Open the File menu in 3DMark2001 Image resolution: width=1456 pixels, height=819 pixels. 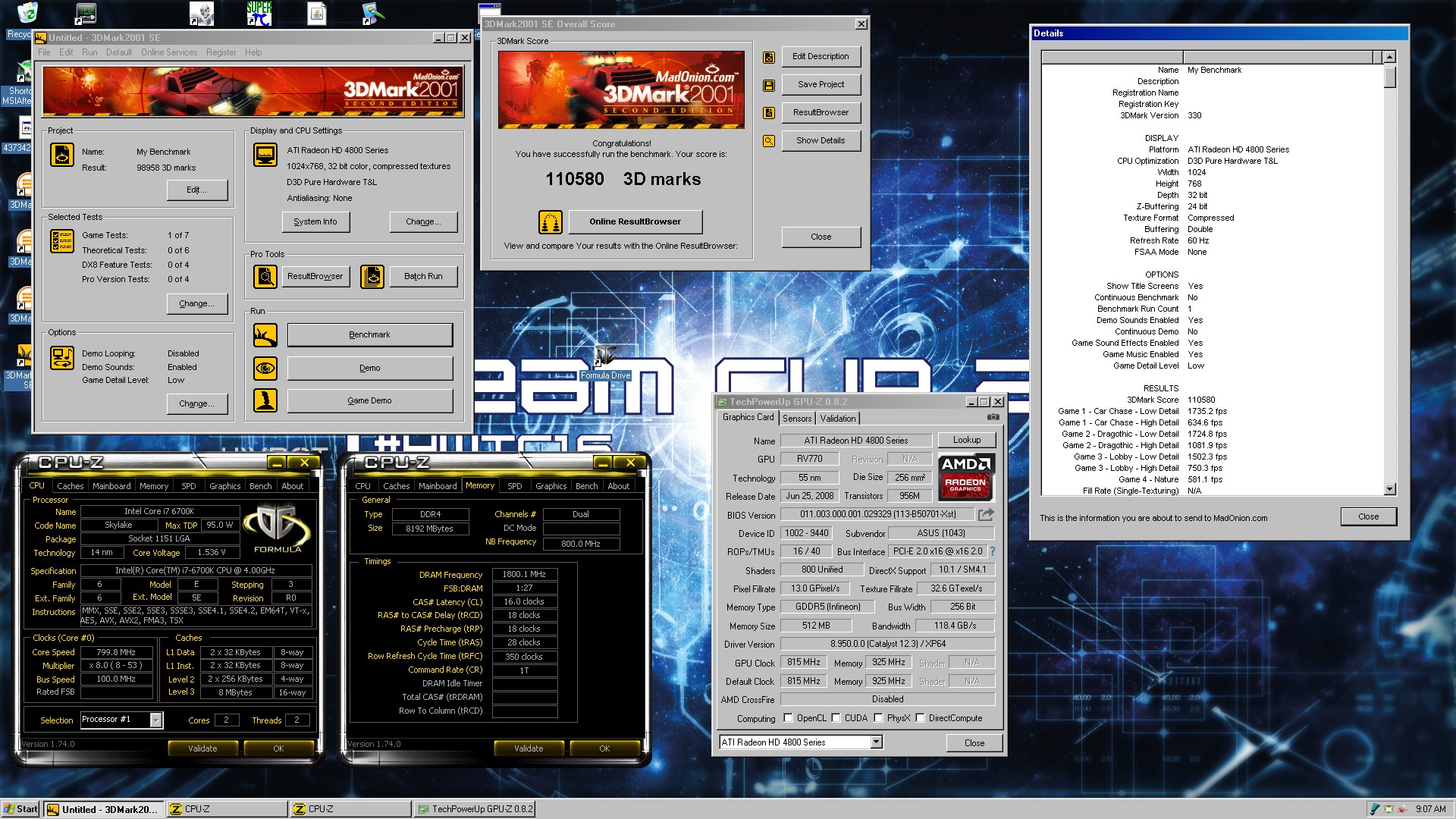pos(44,52)
